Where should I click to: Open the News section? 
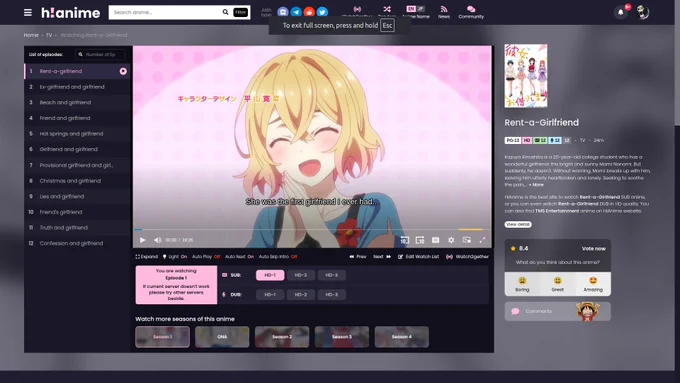pyautogui.click(x=444, y=12)
